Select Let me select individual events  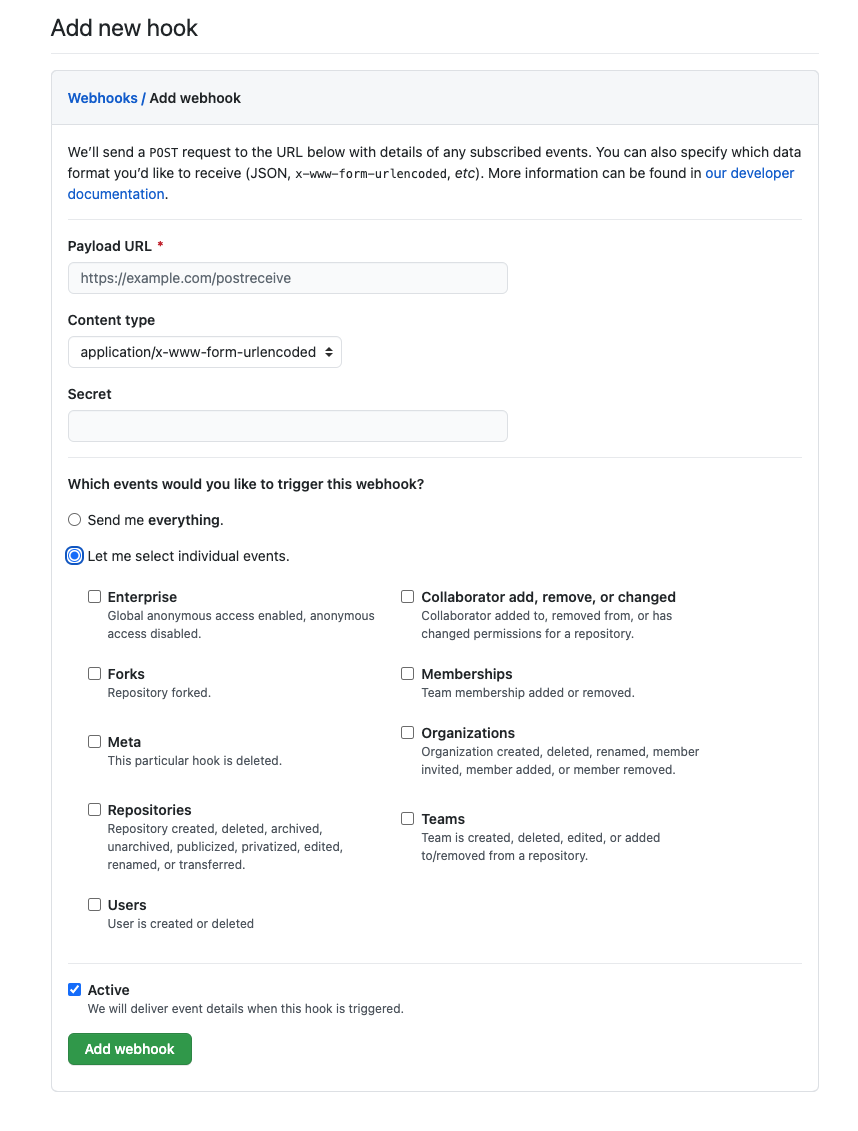[x=74, y=555]
